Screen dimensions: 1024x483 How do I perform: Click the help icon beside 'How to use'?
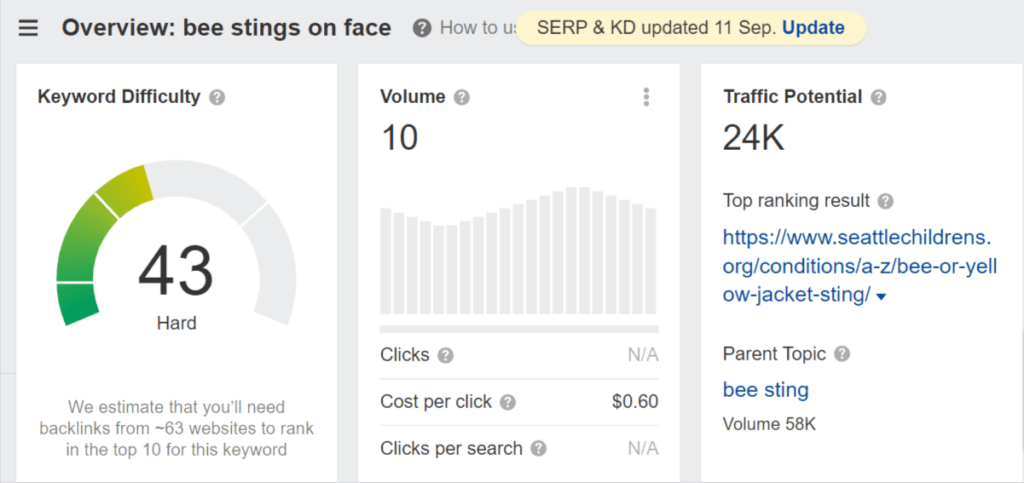pyautogui.click(x=423, y=29)
